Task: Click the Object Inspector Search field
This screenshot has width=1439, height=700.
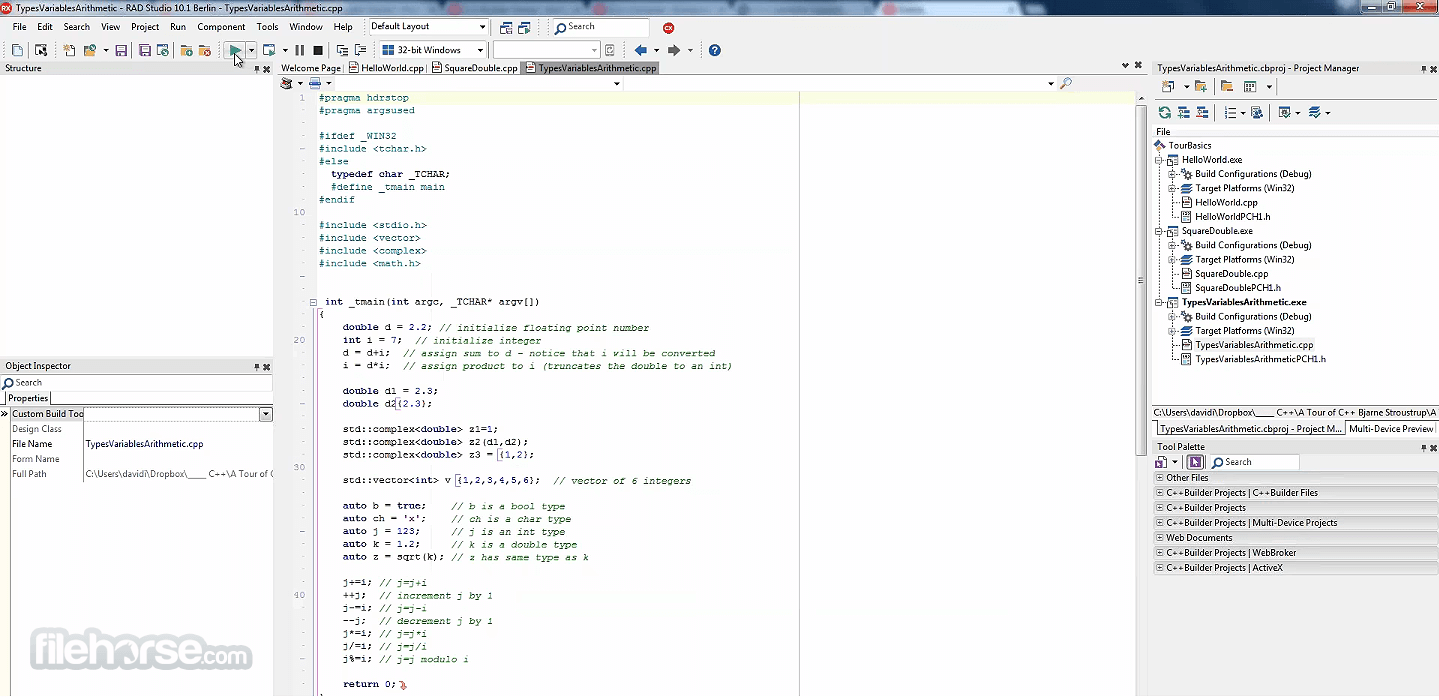Action: 136,383
